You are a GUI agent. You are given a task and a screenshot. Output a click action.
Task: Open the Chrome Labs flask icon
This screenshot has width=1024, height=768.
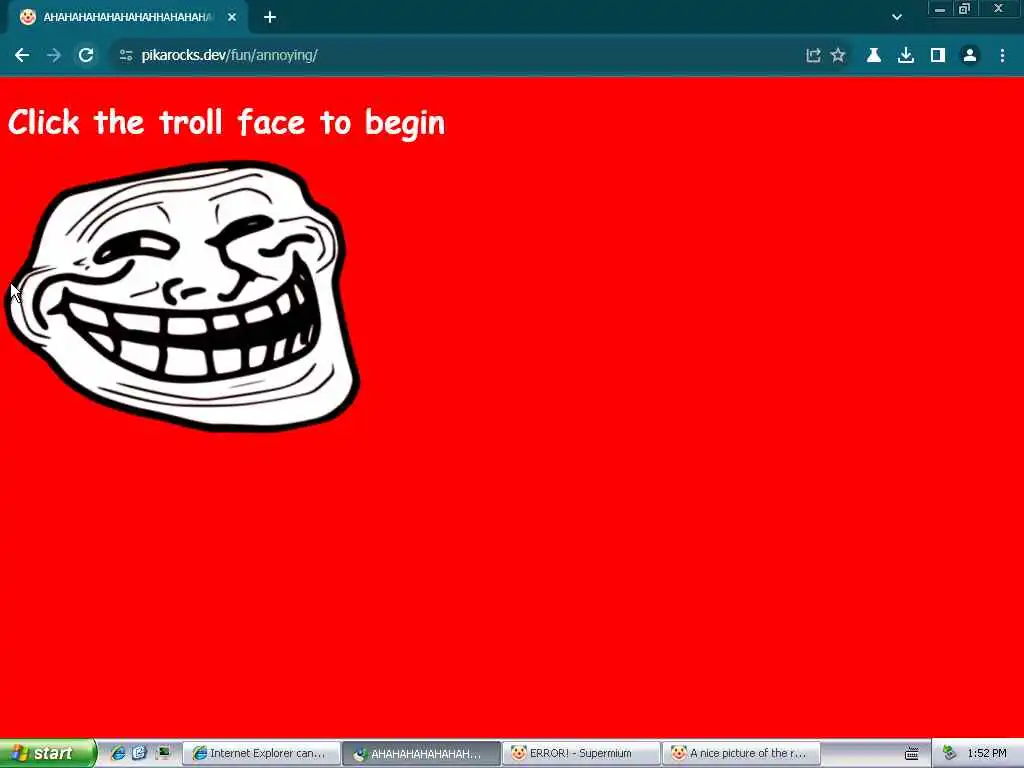pos(873,56)
